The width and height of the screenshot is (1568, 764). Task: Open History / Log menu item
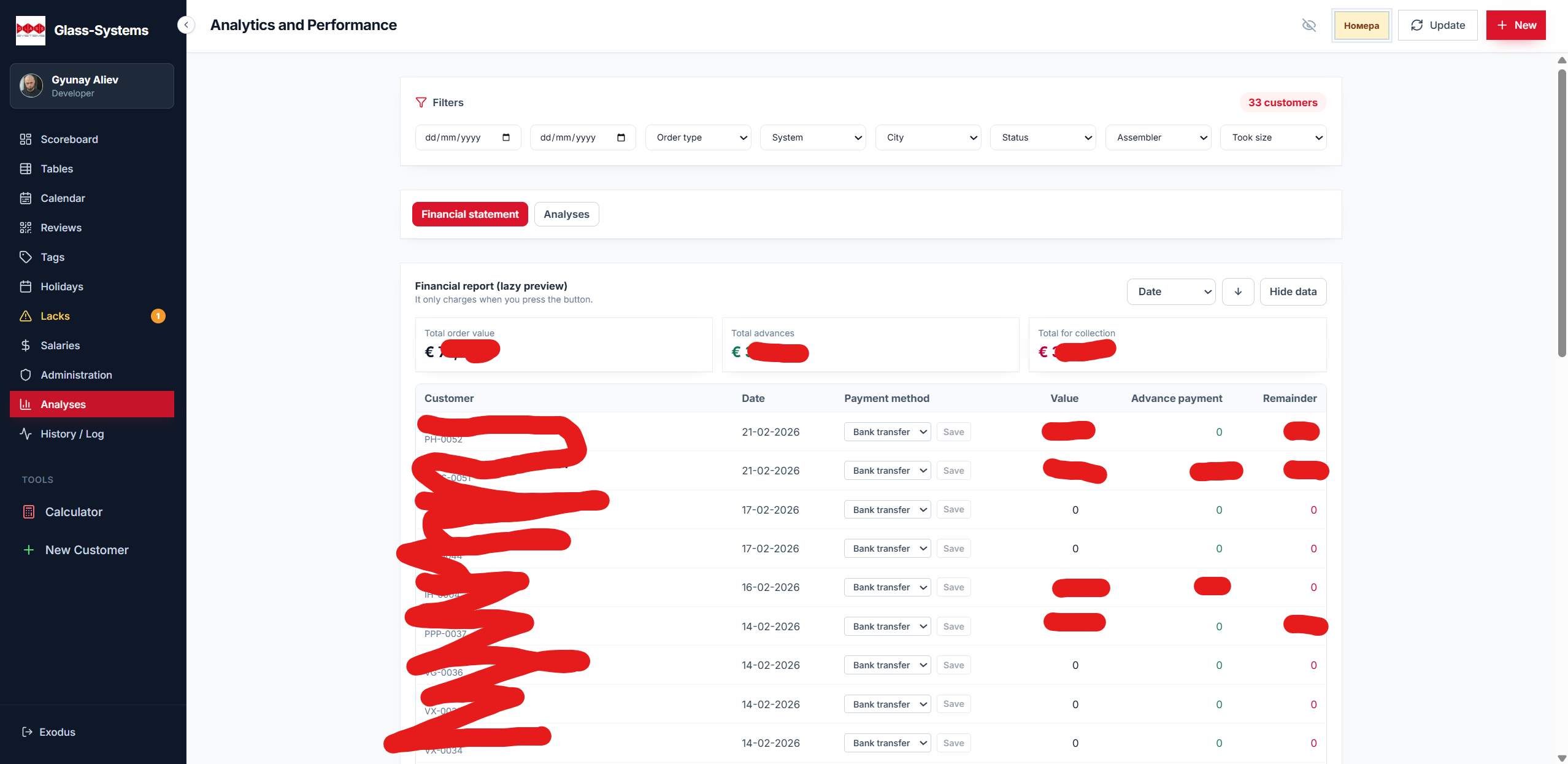click(72, 434)
